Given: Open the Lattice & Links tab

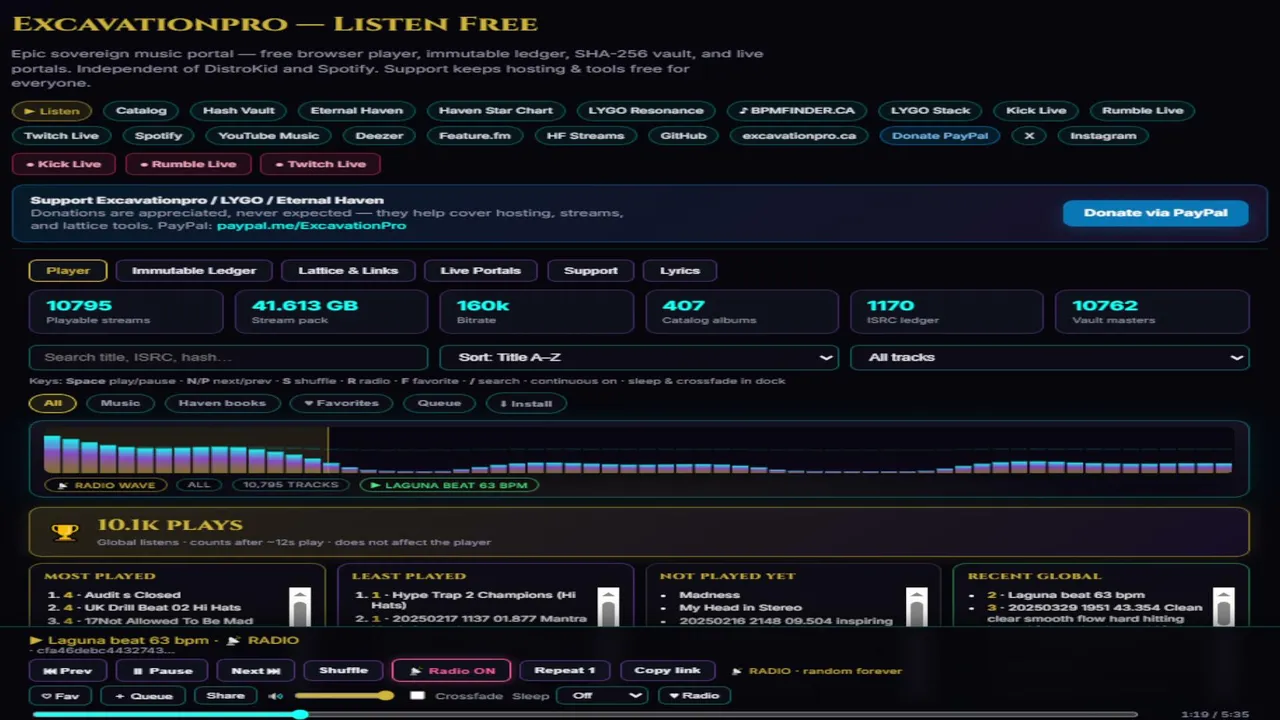Looking at the screenshot, I should [348, 270].
